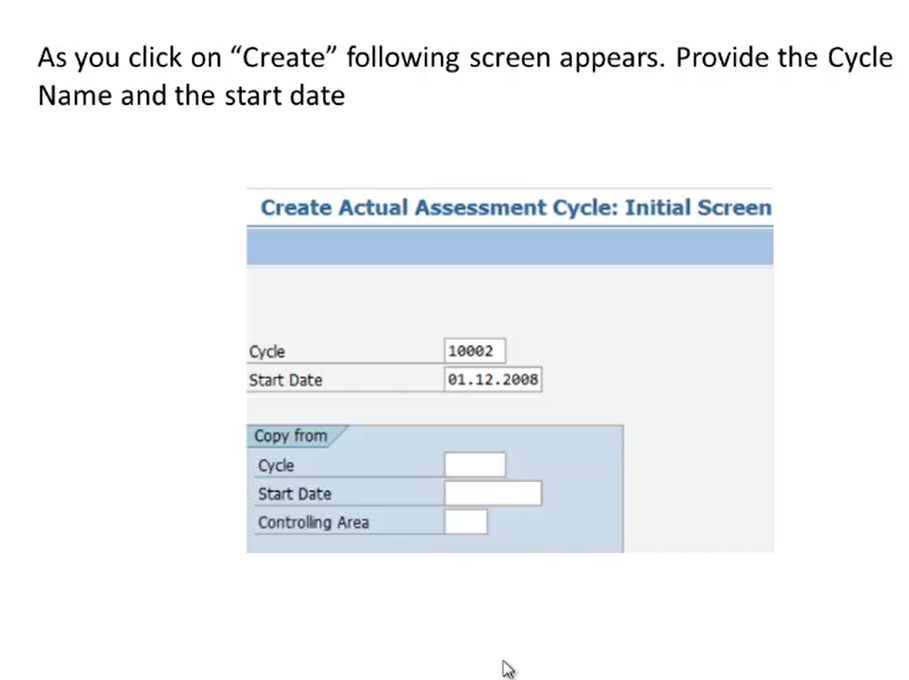Viewport: 909px width, 680px height.
Task: Select the upper Cycle label next to 10002
Action: pos(267,352)
